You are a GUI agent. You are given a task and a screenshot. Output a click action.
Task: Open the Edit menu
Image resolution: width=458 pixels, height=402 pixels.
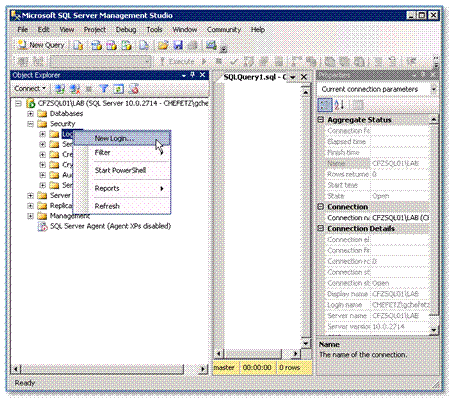point(43,30)
